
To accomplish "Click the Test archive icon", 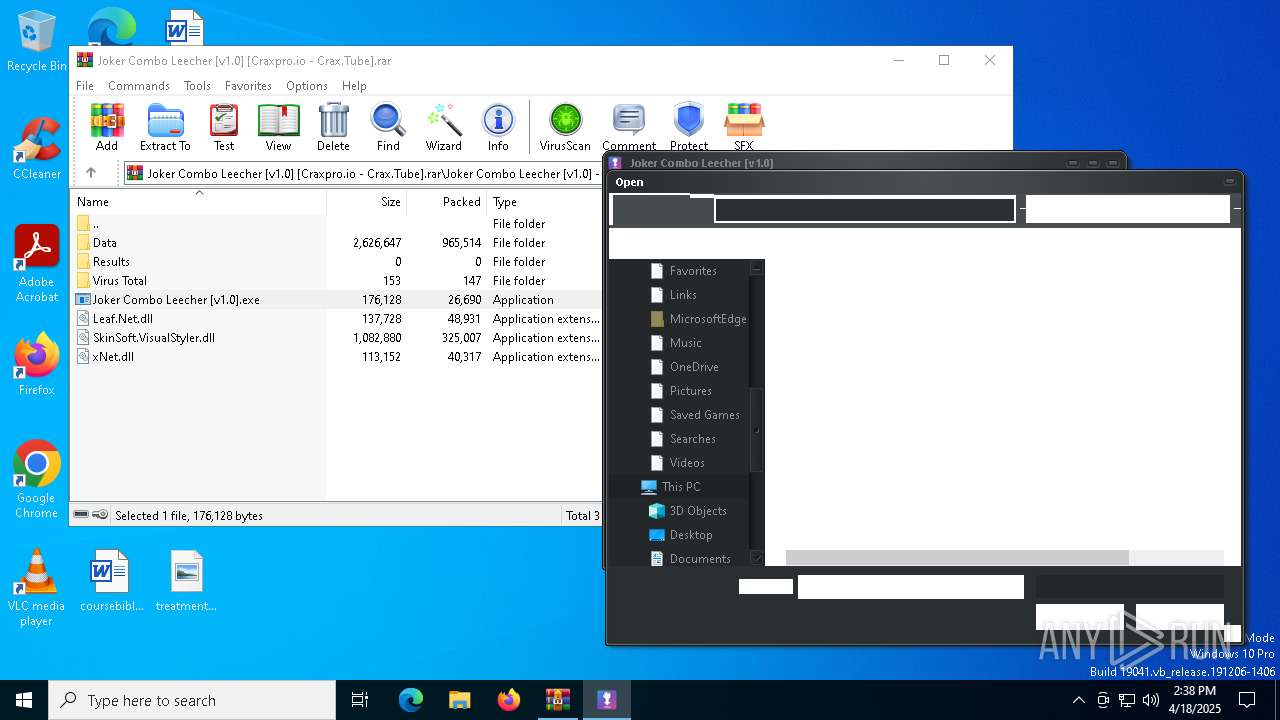I will (224, 127).
